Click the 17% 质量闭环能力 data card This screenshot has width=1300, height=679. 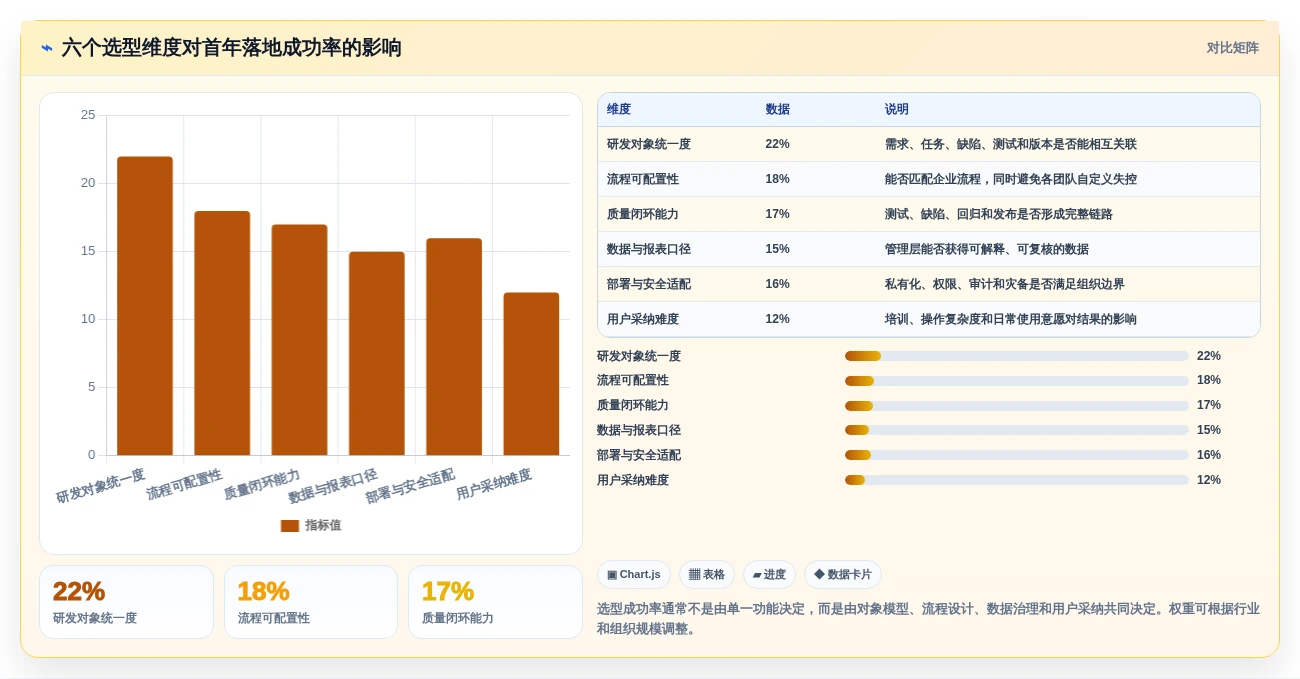[495, 602]
